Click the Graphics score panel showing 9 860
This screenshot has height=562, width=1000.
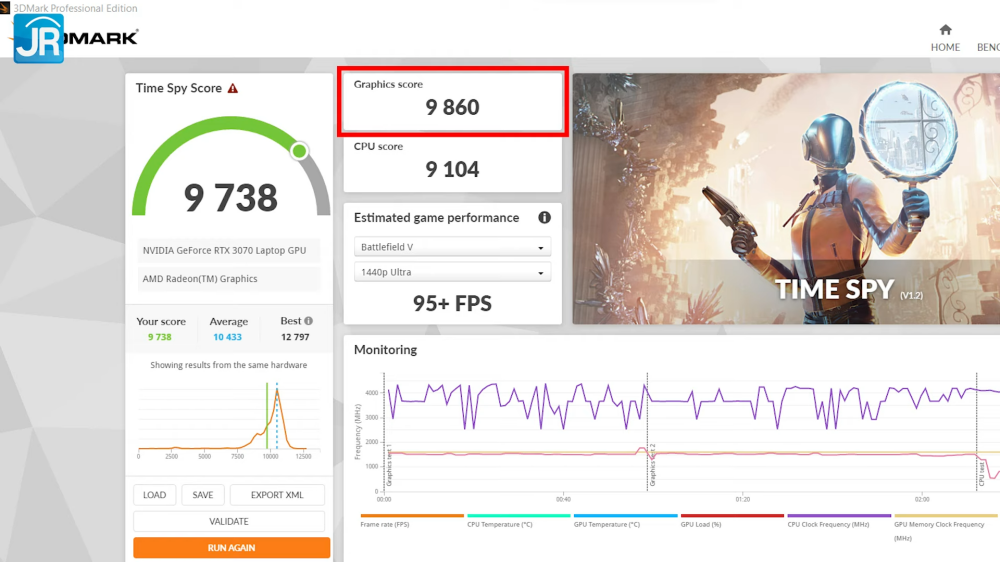453,101
